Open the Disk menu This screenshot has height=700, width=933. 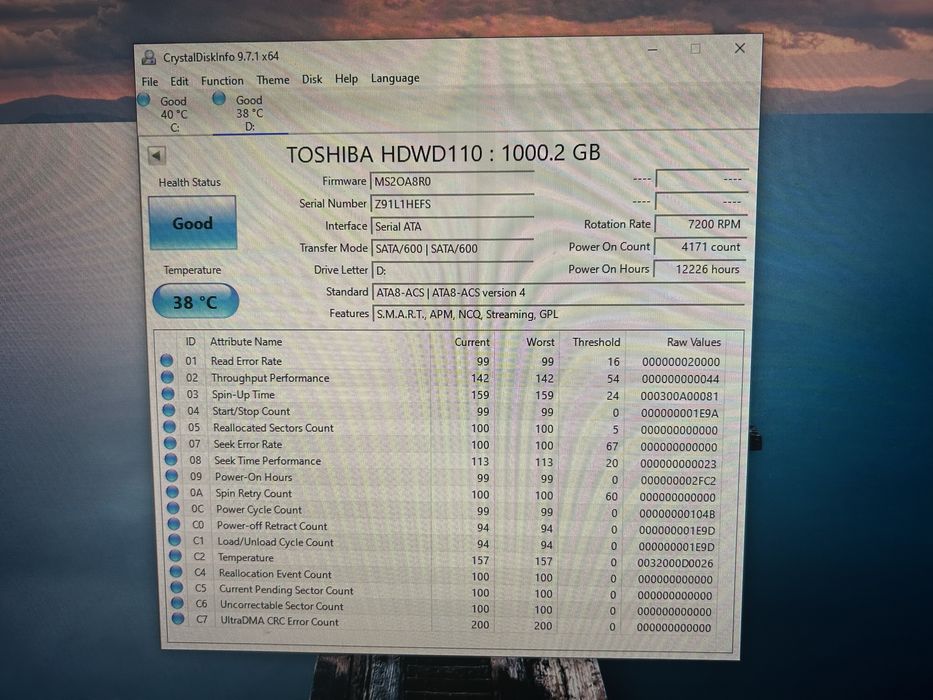(312, 79)
